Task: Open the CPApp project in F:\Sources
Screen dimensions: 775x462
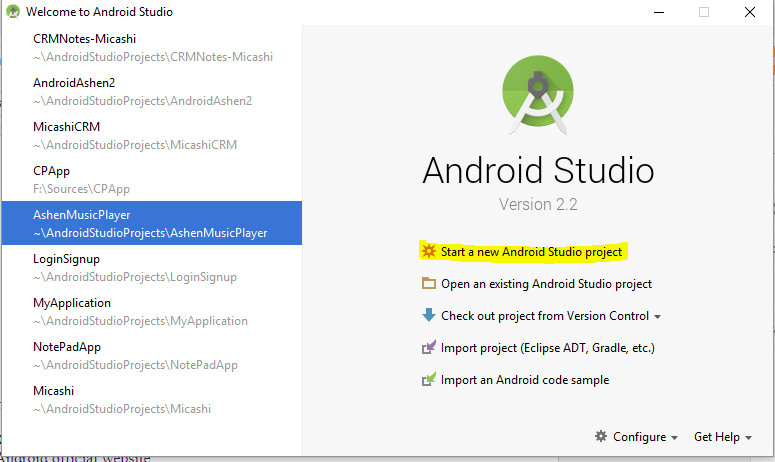Action: 152,179
